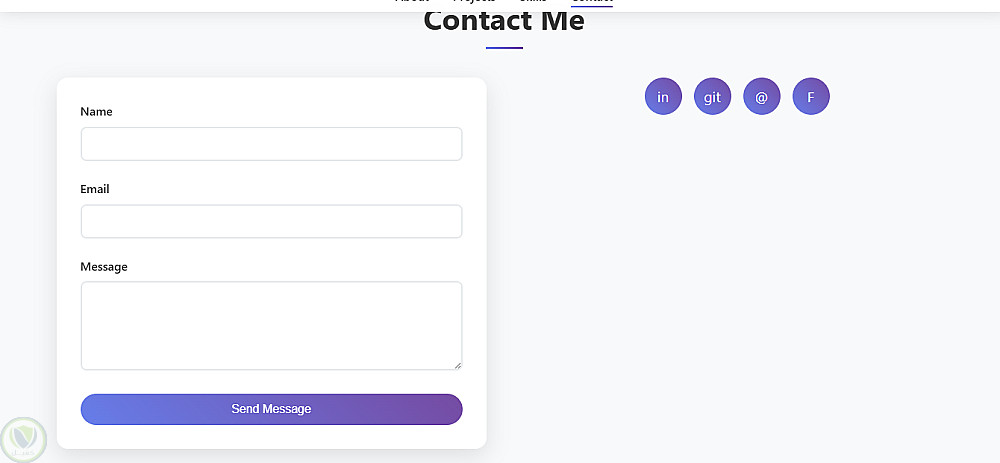Click the blue divider under the heading

504,47
